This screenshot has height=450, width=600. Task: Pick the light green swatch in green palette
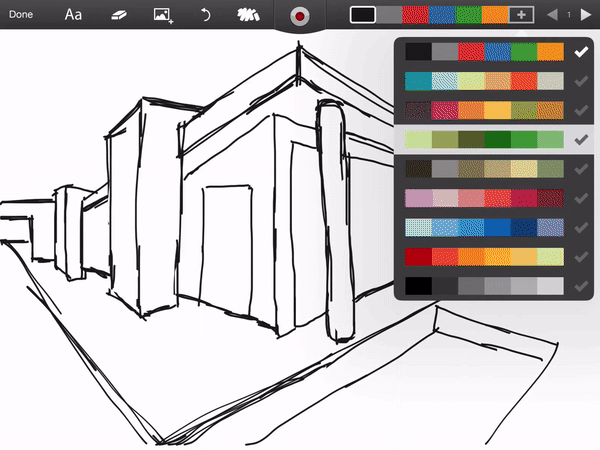pos(418,140)
